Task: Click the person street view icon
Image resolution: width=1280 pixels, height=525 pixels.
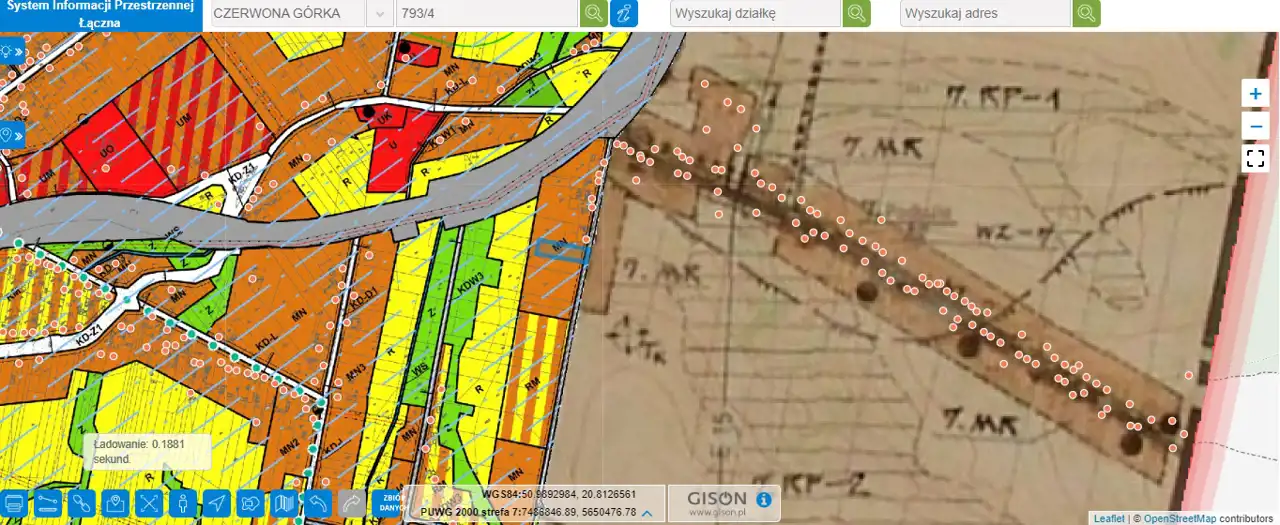Action: click(x=183, y=502)
